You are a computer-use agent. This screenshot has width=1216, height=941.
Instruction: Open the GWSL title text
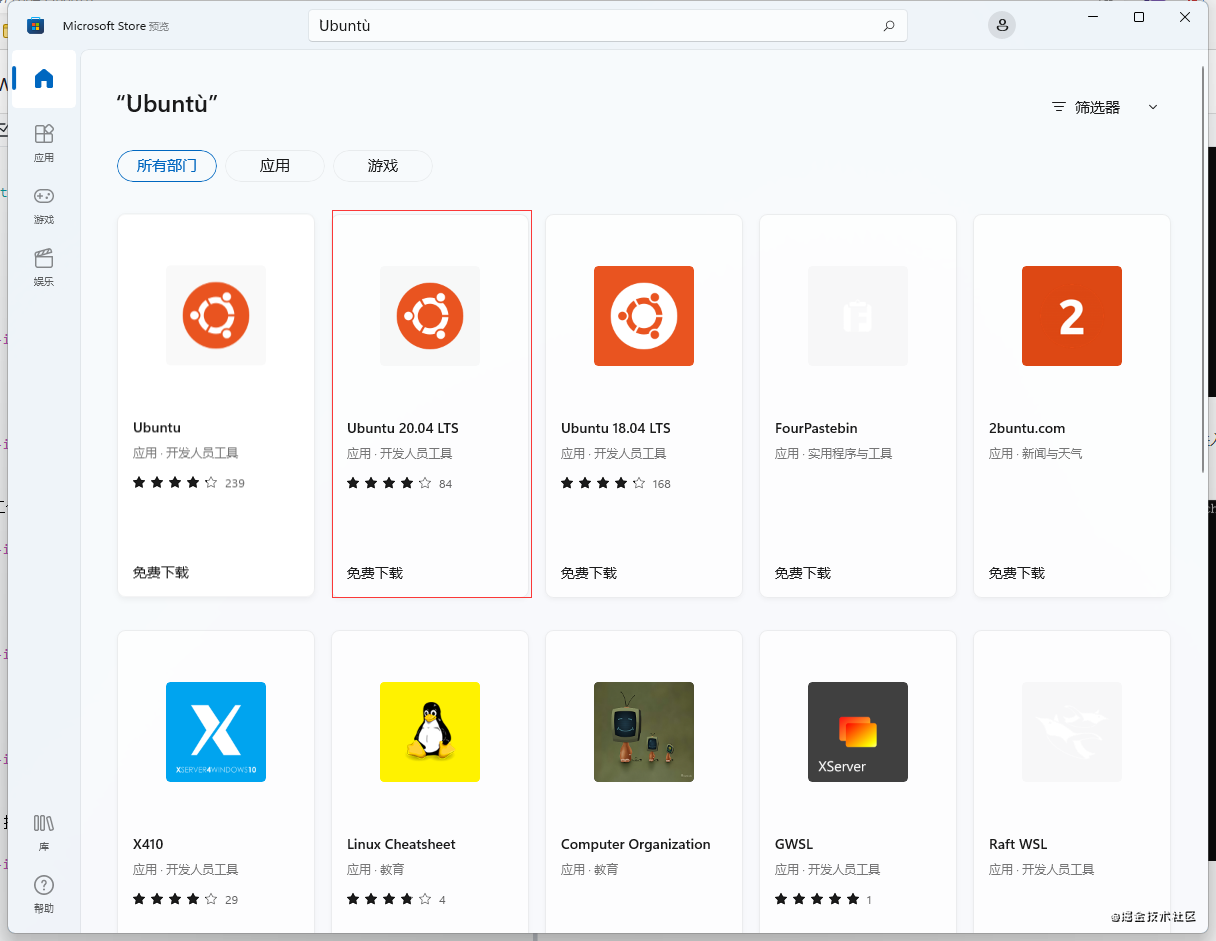coord(794,844)
